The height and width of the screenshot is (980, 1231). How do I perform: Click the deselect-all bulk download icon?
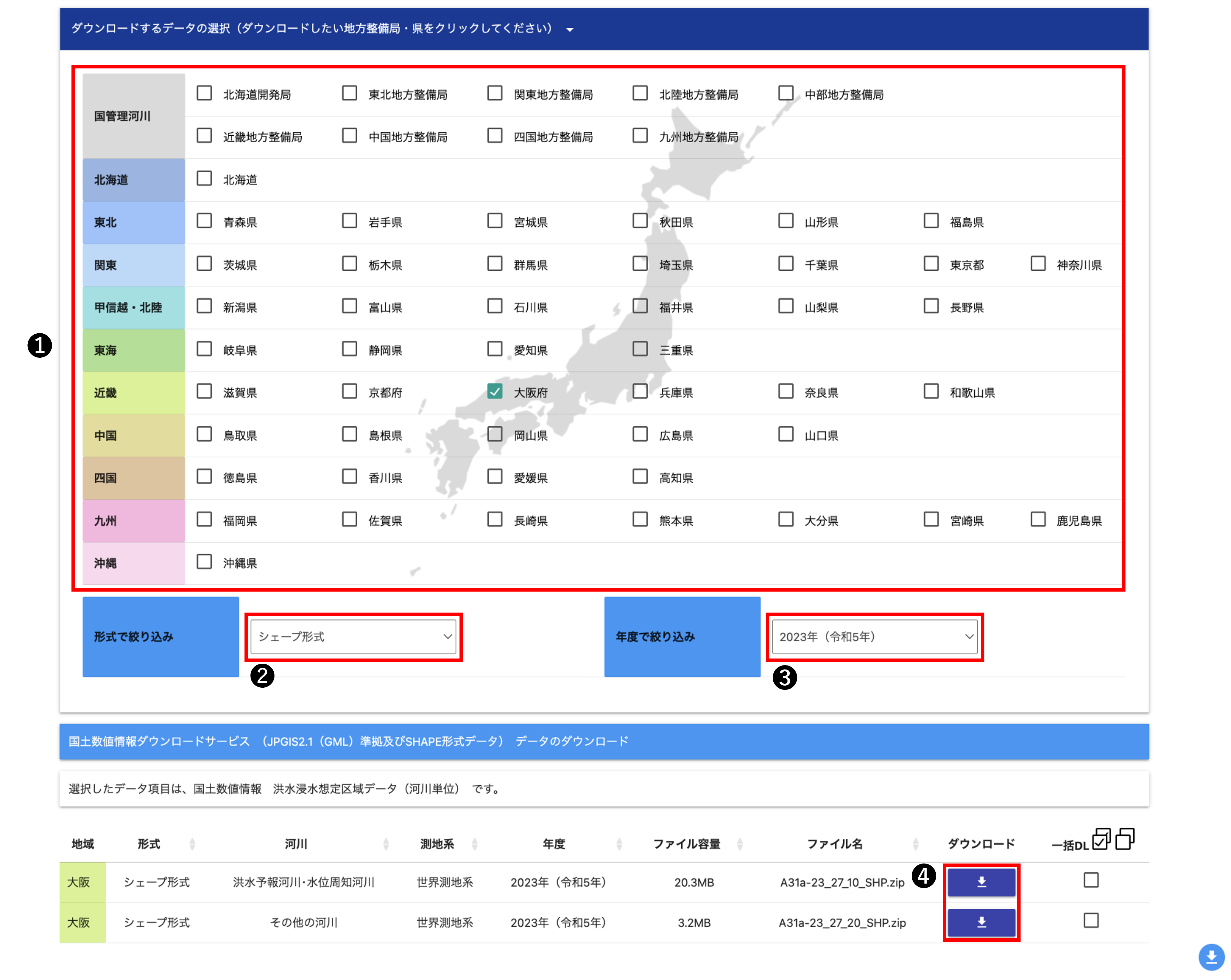[1124, 839]
